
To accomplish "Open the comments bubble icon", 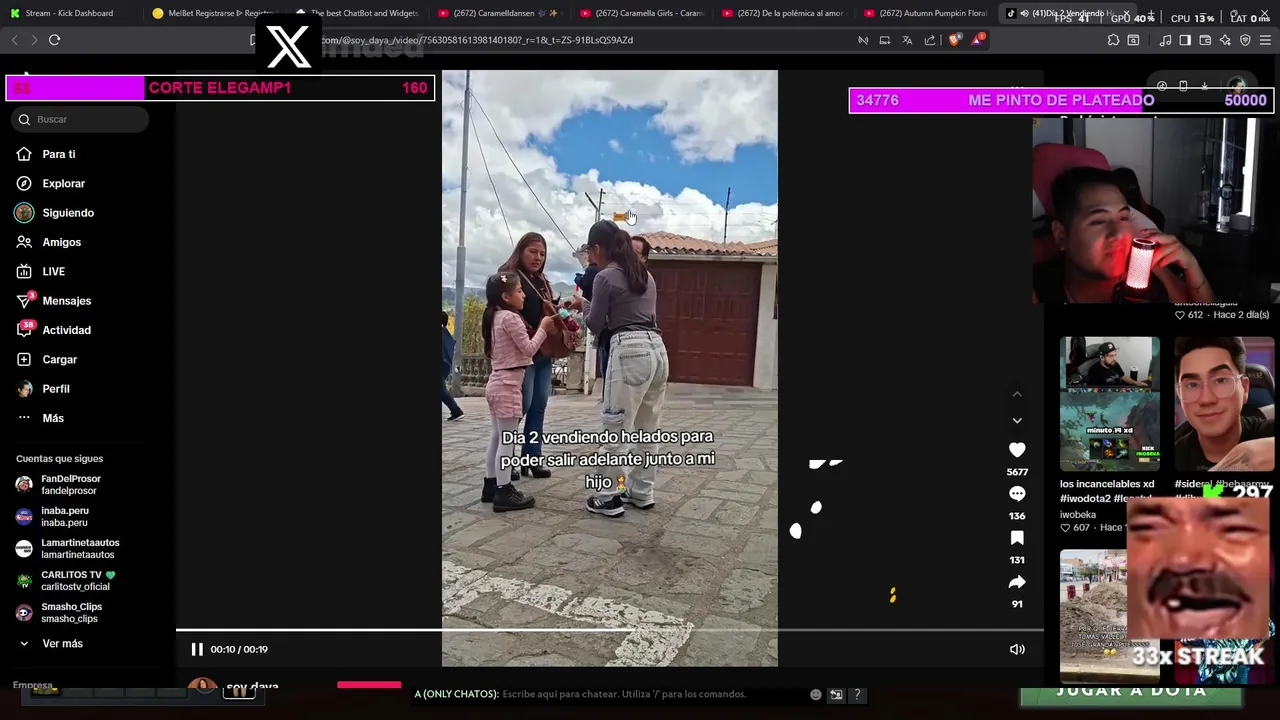I will [x=1017, y=494].
